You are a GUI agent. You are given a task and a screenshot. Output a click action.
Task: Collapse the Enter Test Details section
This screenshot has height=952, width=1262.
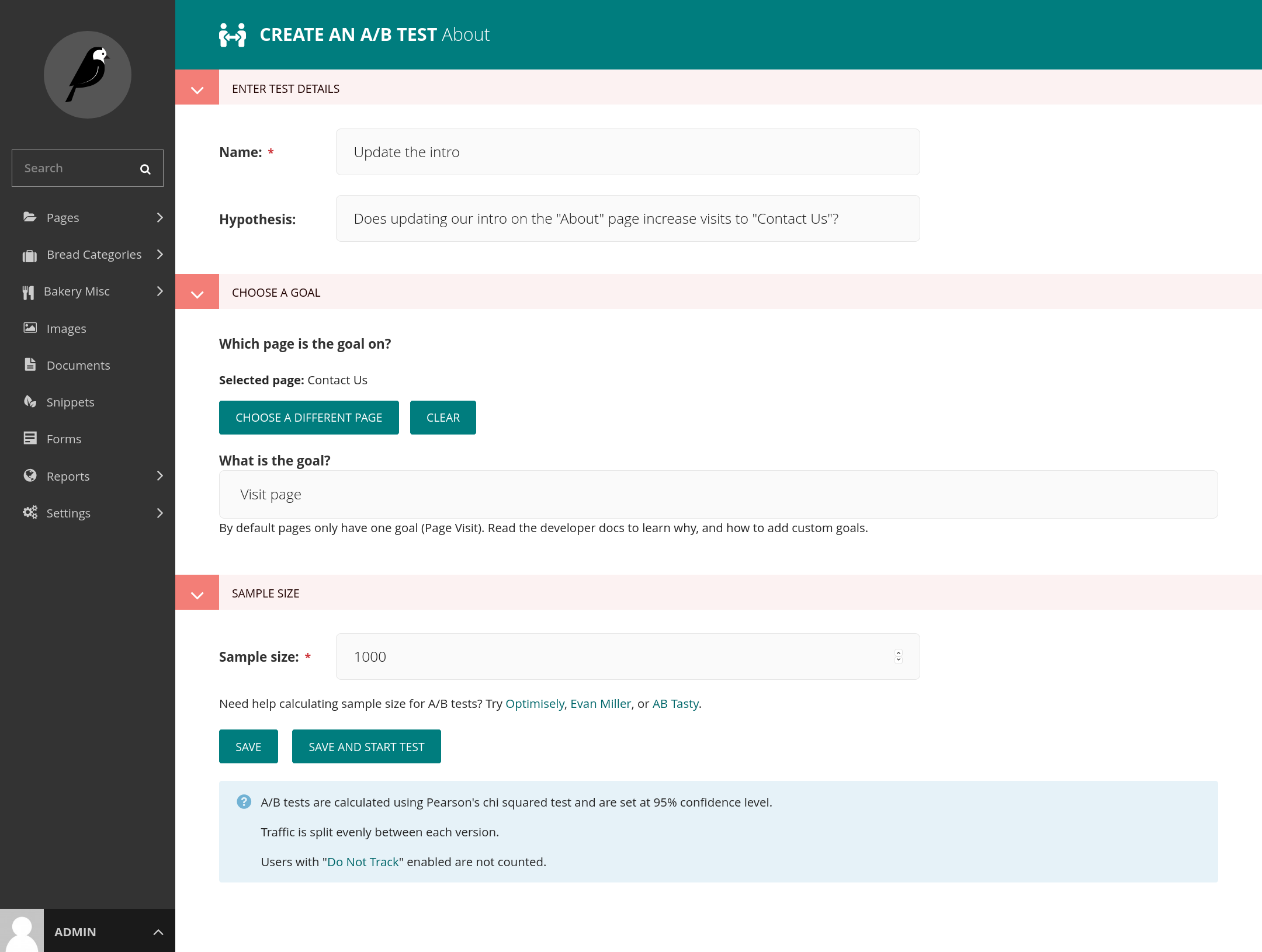[197, 89]
